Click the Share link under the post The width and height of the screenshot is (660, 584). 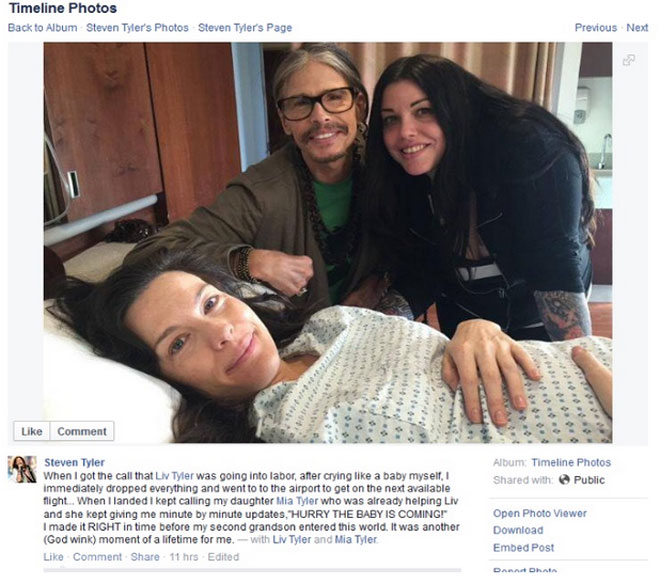coord(145,557)
